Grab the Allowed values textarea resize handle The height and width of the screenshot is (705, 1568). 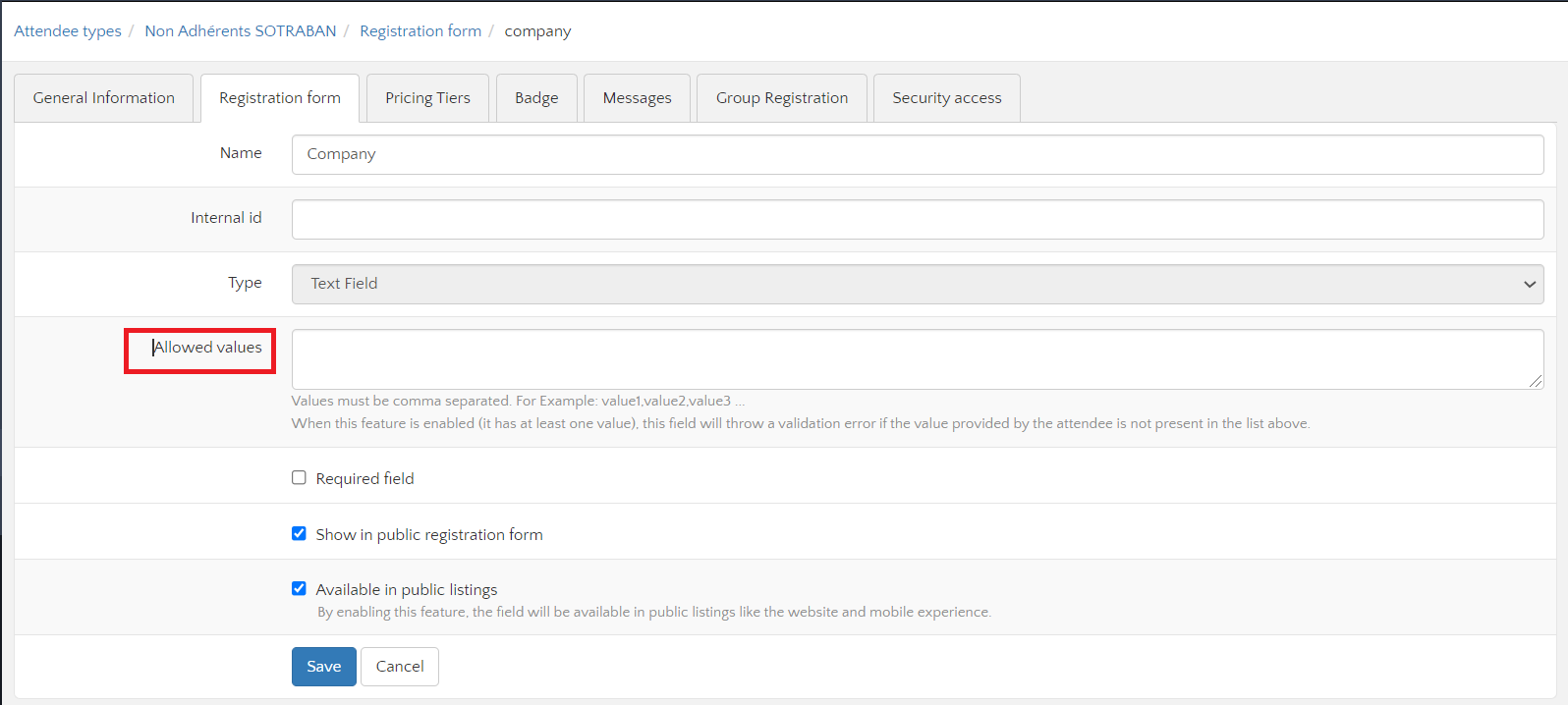click(x=1536, y=381)
